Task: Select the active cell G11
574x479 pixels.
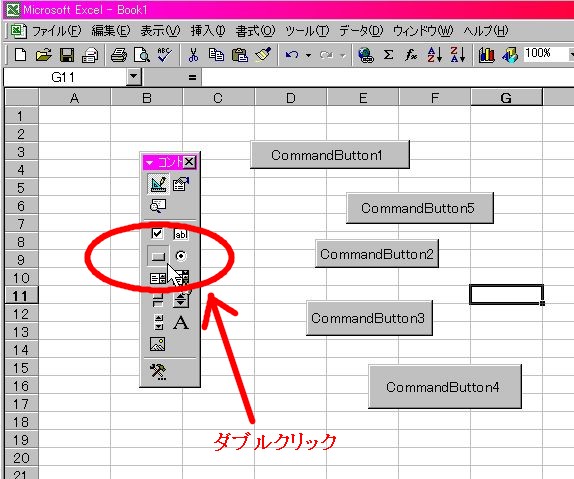Action: point(506,294)
